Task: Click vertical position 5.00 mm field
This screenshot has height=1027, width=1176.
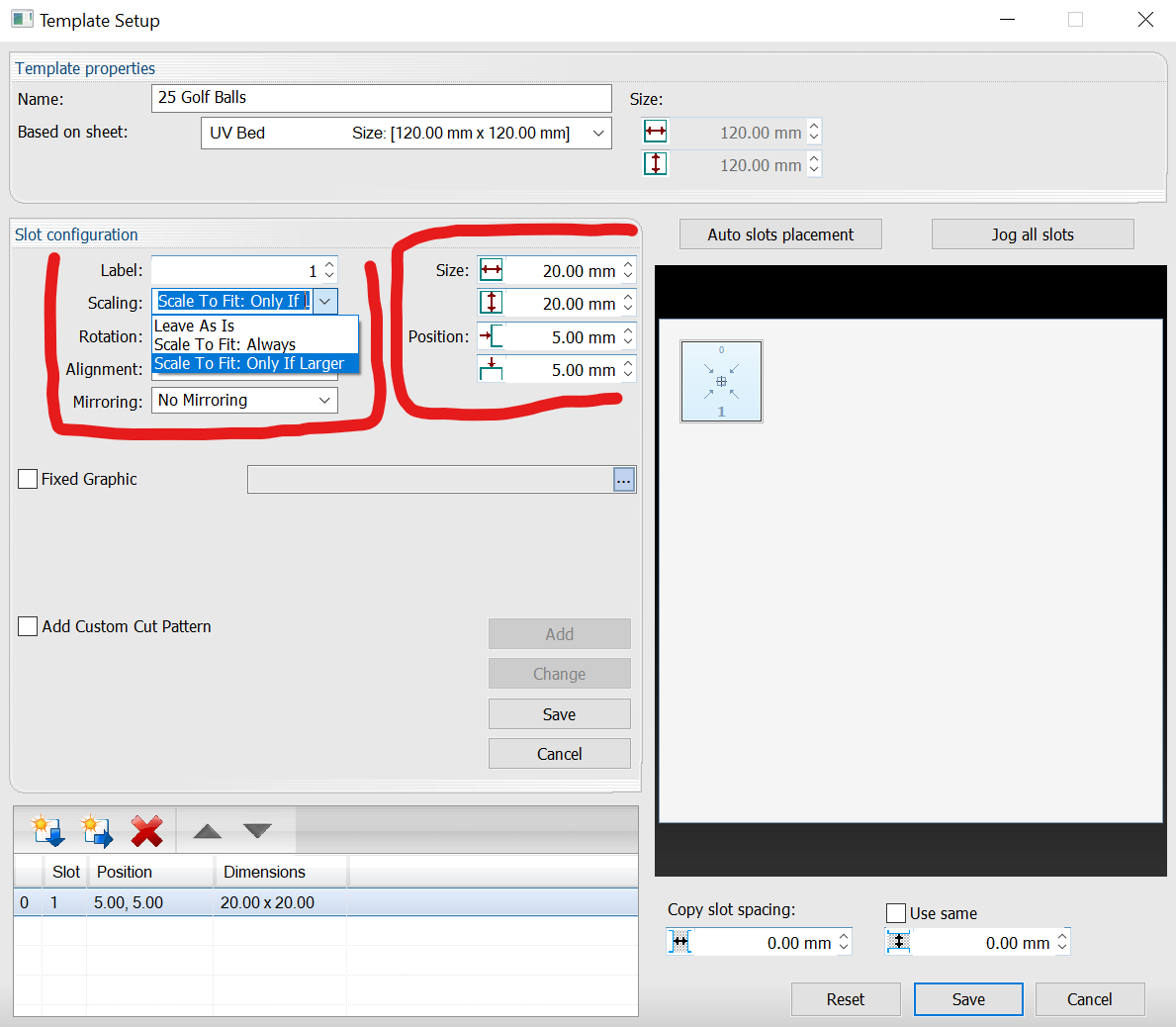Action: click(x=563, y=369)
